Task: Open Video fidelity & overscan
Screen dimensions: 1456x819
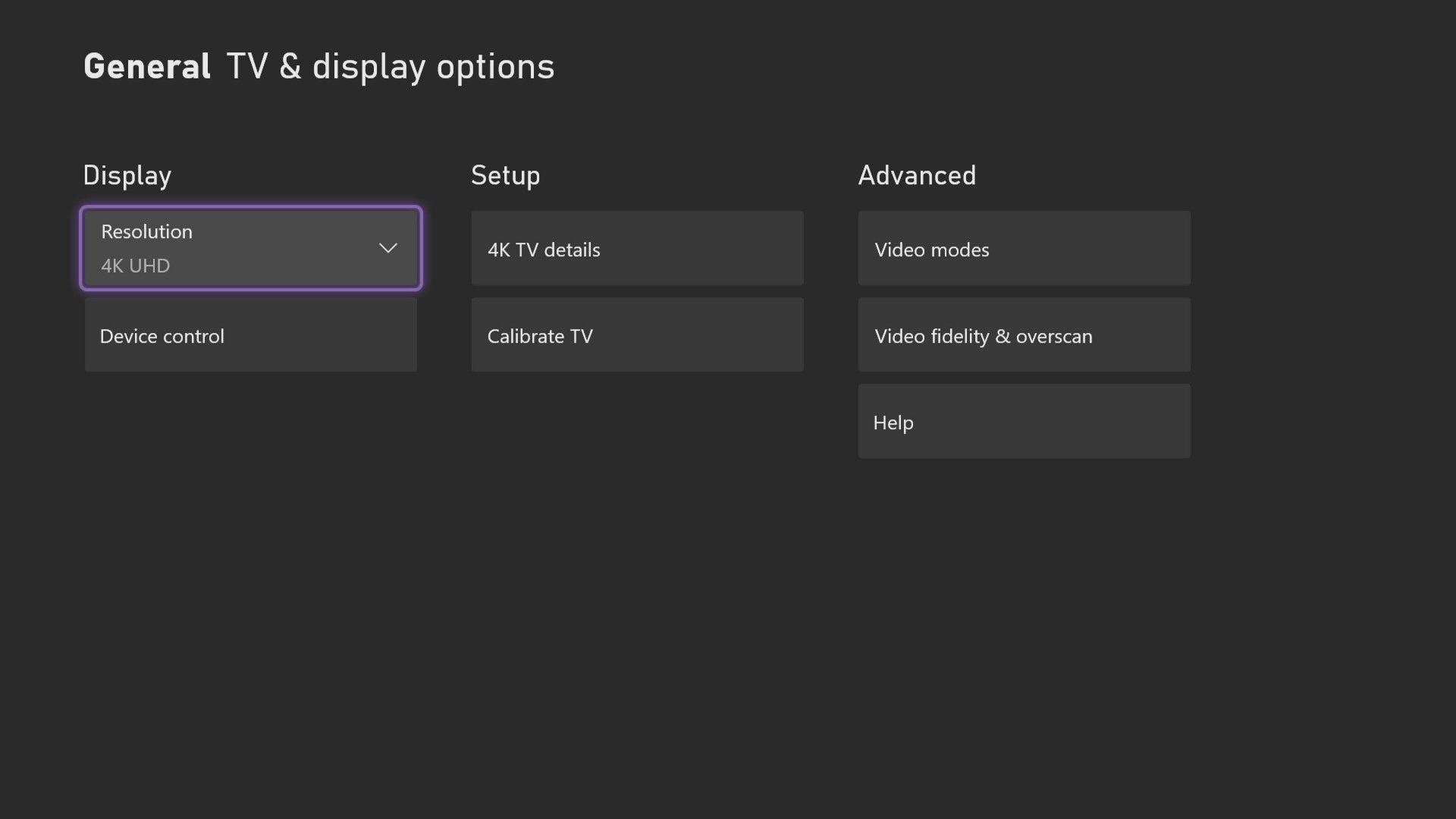Action: (1023, 334)
